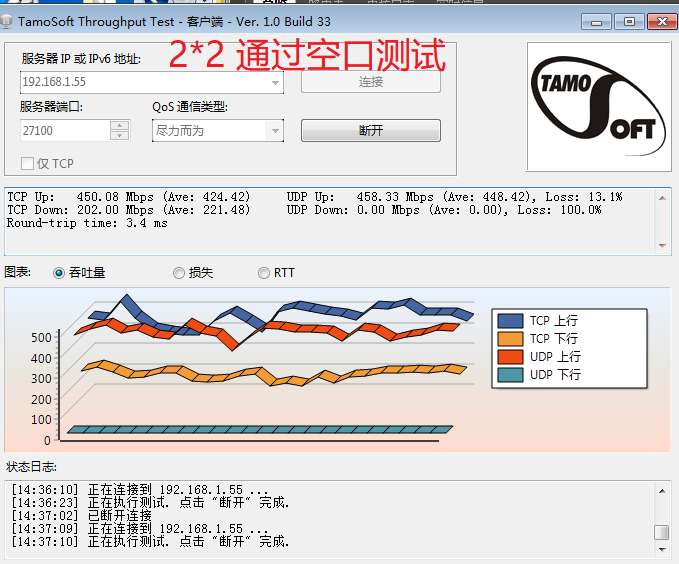
Task: Click UDP 下行 teal legend swatch
Action: click(x=510, y=375)
